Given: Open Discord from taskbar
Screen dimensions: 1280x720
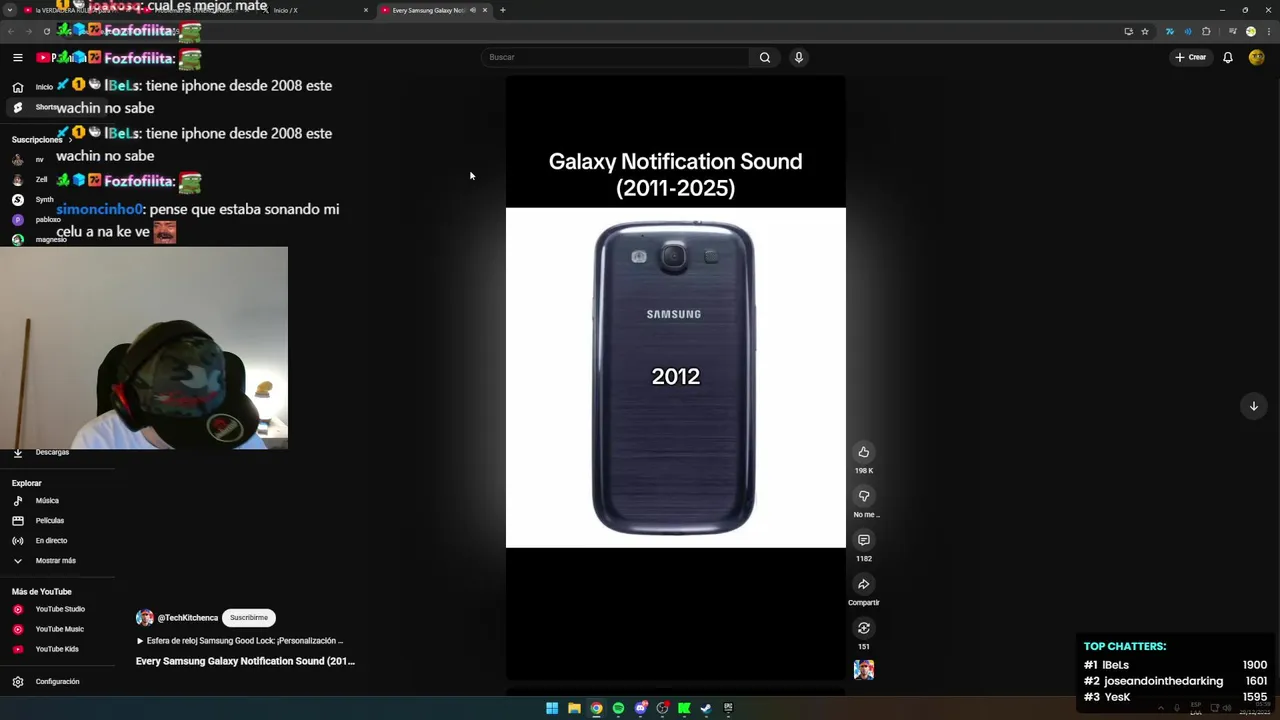Looking at the screenshot, I should point(640,708).
